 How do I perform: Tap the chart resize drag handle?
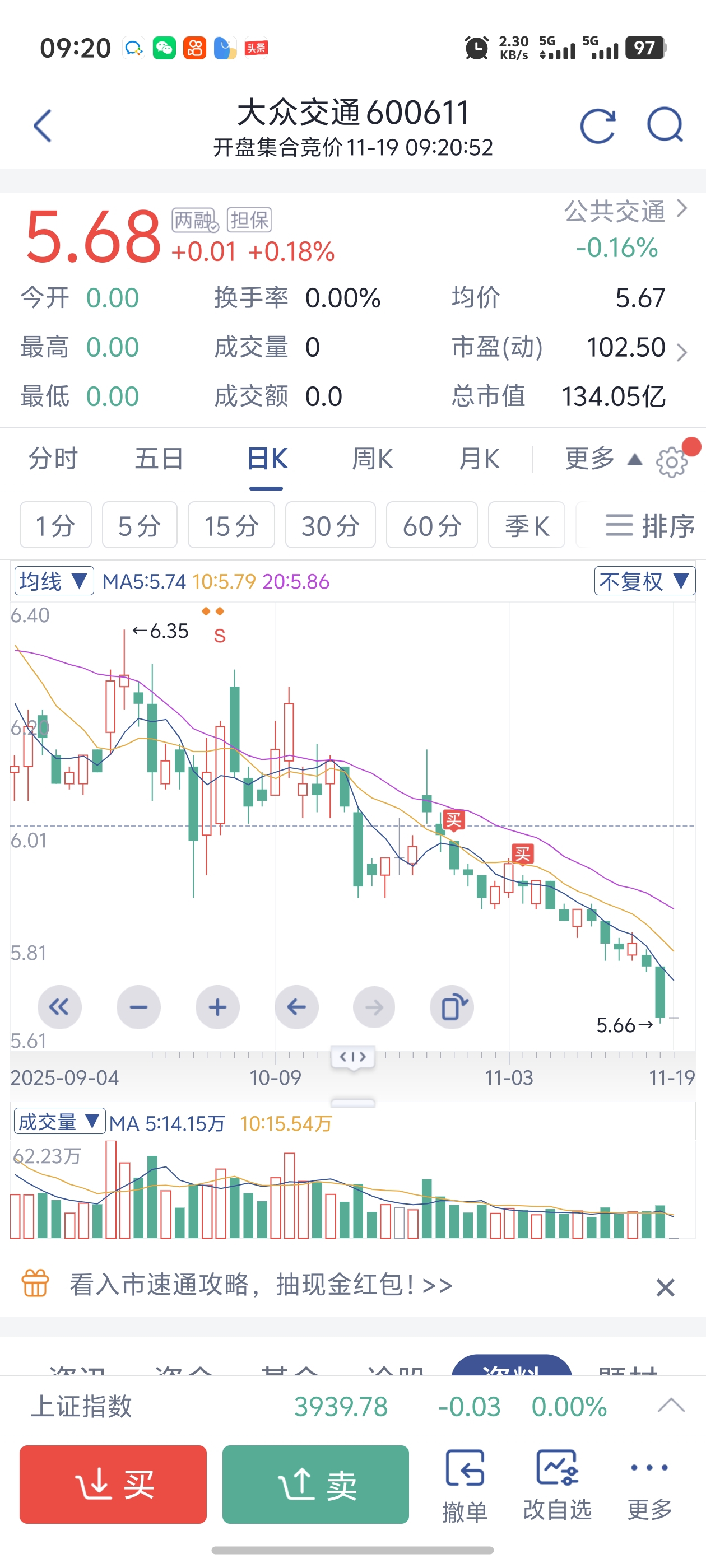[x=352, y=1102]
